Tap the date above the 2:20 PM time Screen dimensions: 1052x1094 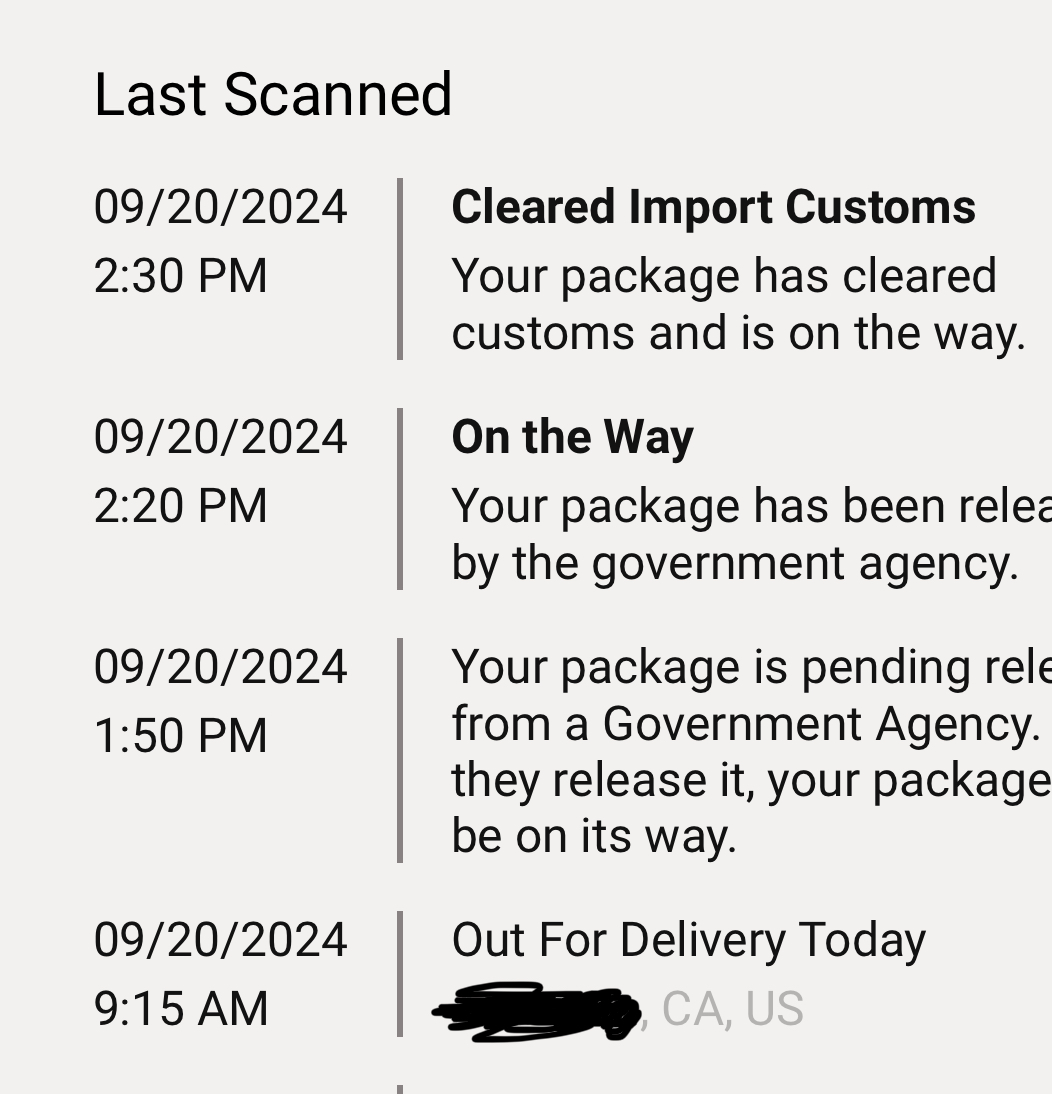pos(220,437)
